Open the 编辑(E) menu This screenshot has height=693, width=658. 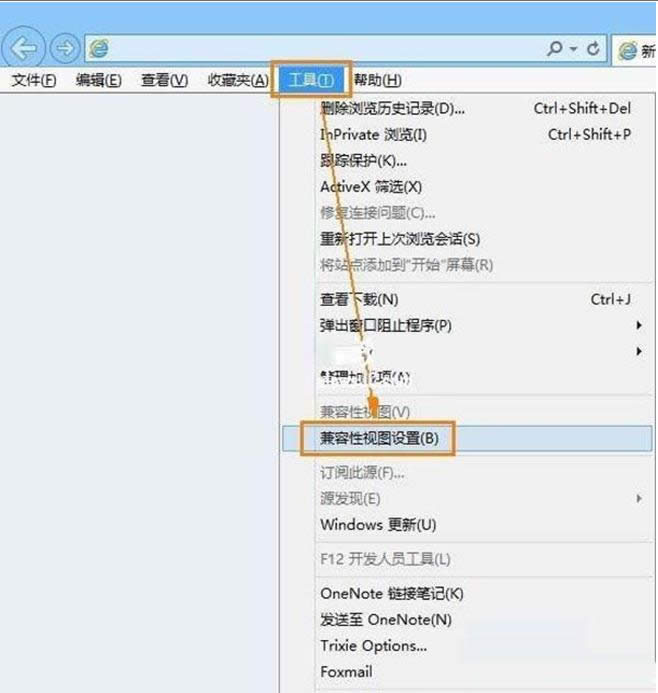coord(99,80)
